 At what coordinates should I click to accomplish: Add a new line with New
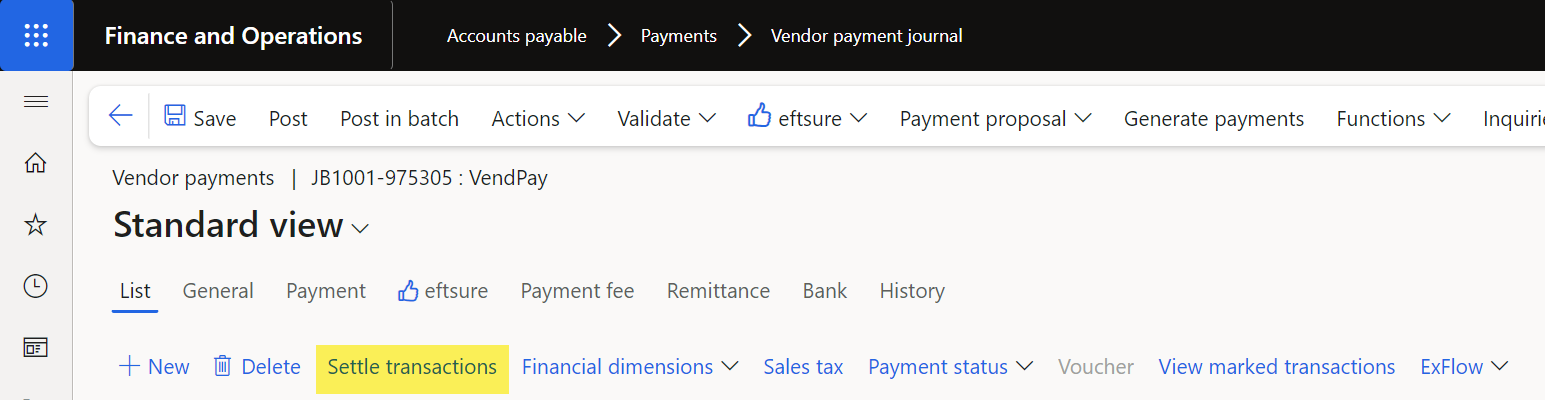[x=154, y=367]
